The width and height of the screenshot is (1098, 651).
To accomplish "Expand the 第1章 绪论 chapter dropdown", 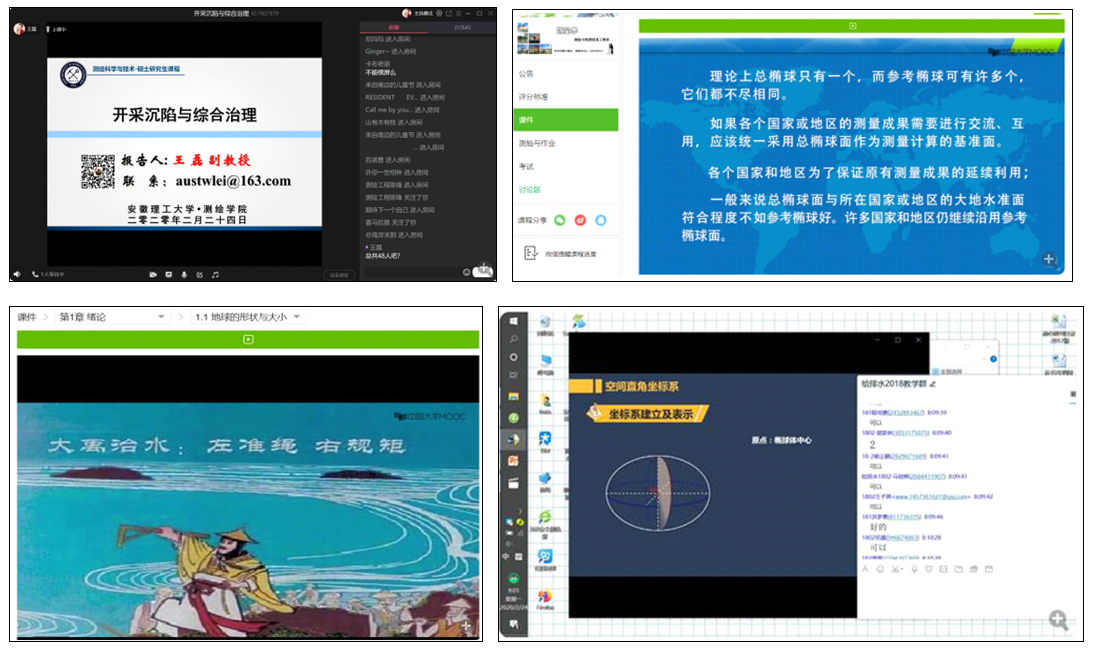I will point(161,317).
